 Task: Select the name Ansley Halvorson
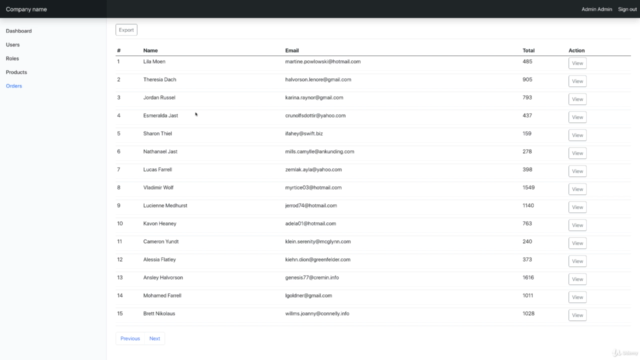coord(163,278)
